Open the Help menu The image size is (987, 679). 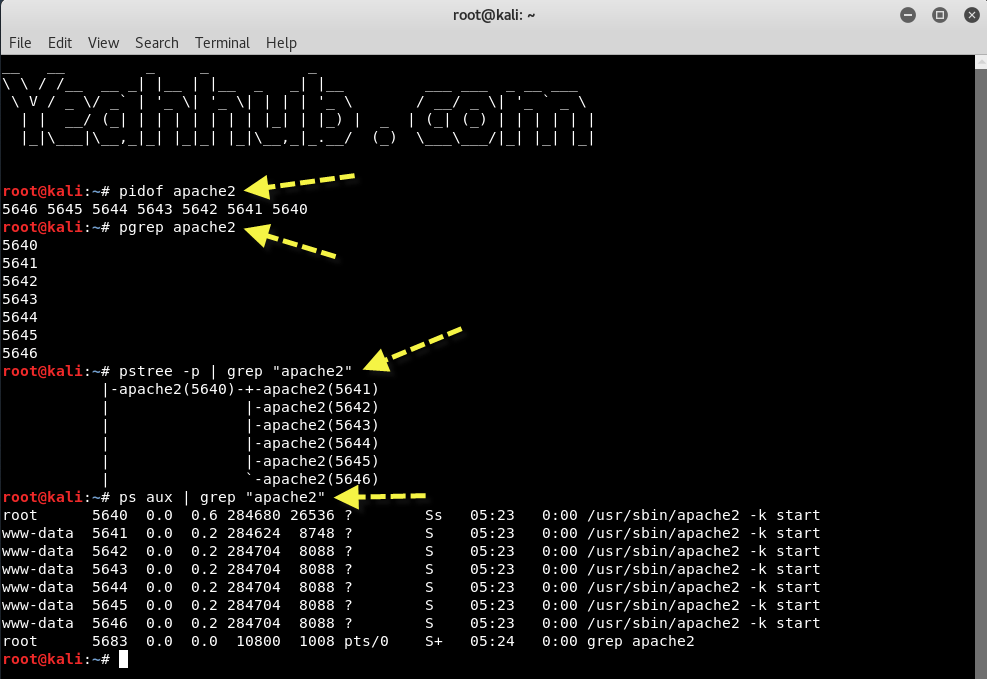[281, 43]
